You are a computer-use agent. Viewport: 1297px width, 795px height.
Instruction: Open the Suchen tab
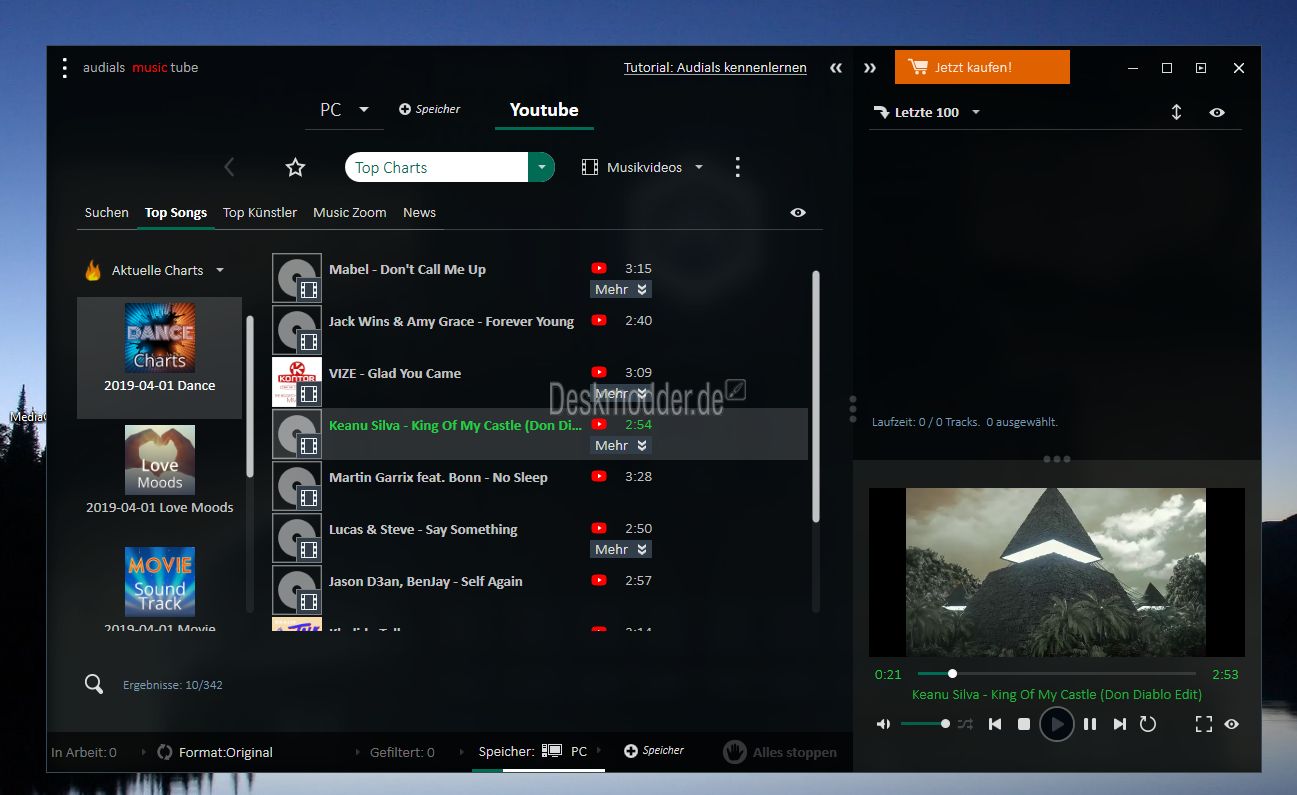coord(107,212)
